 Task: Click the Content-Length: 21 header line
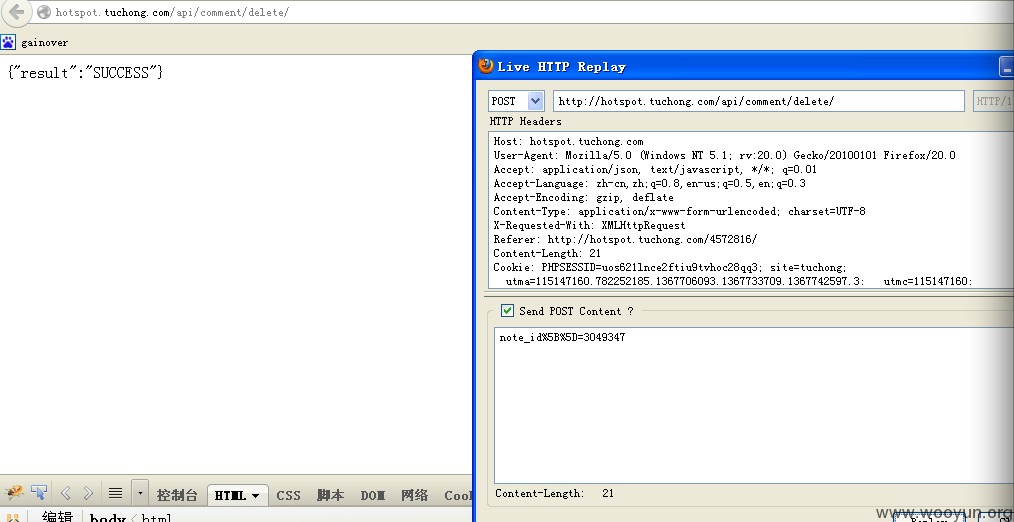coord(547,254)
